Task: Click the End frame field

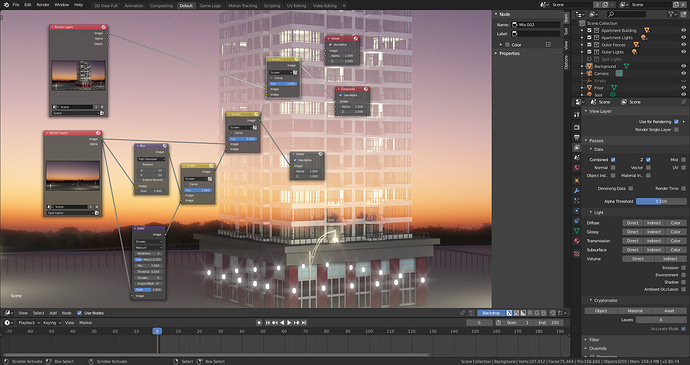Action: point(548,323)
